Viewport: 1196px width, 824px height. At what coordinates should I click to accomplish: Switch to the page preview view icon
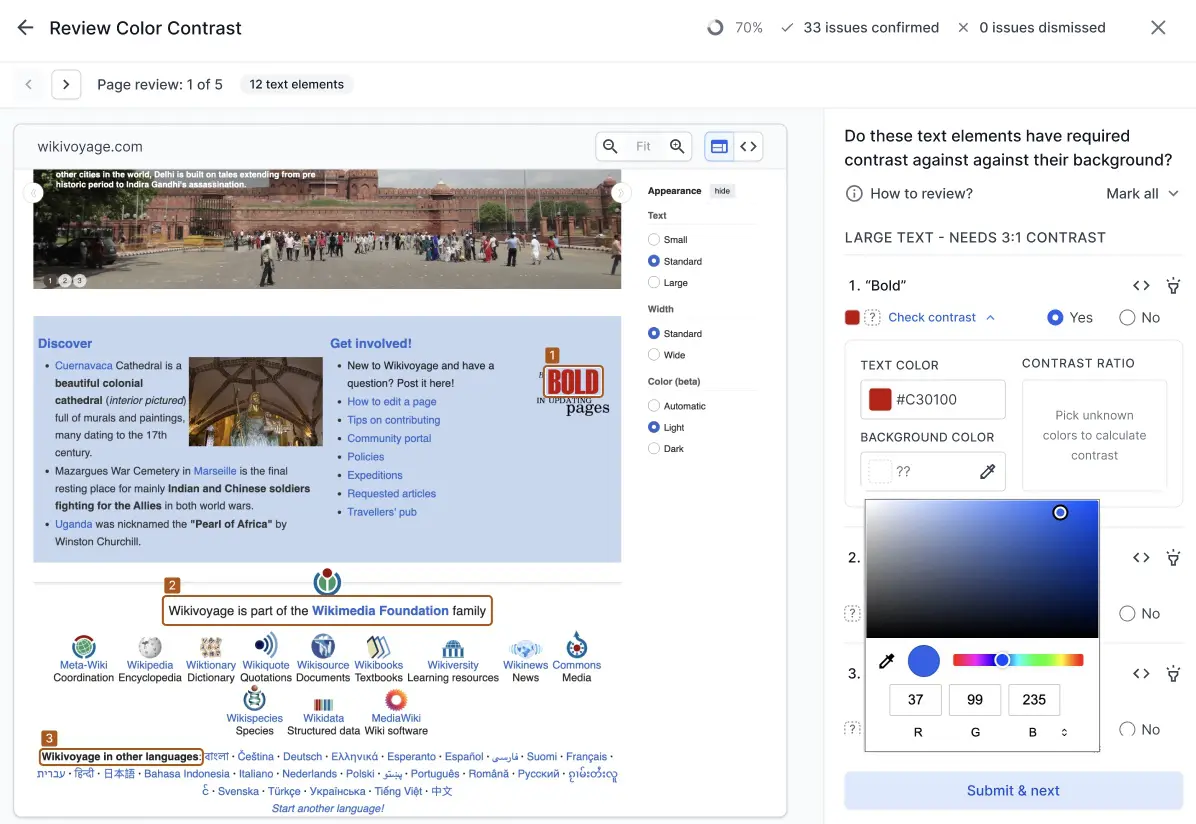pos(719,147)
